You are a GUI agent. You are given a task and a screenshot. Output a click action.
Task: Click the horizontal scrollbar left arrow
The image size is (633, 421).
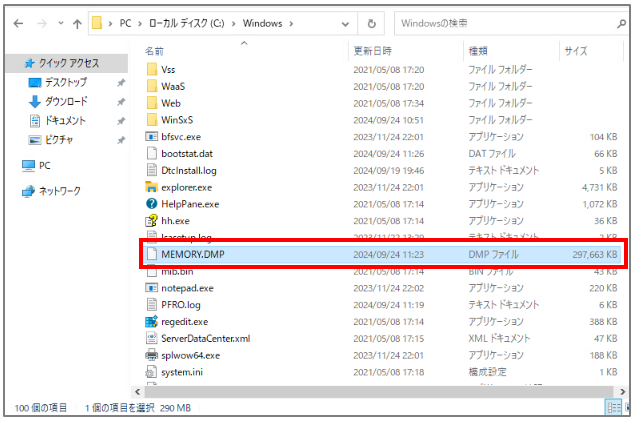coord(138,392)
